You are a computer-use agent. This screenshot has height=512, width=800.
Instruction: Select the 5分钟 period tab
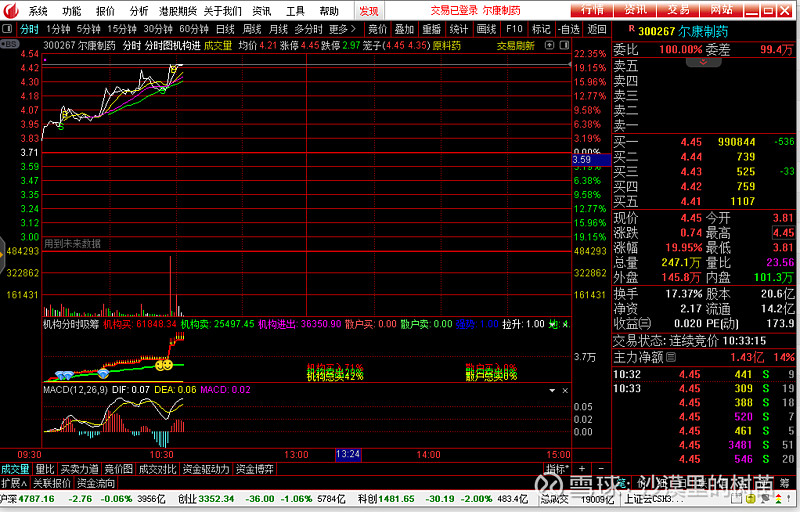[88, 29]
